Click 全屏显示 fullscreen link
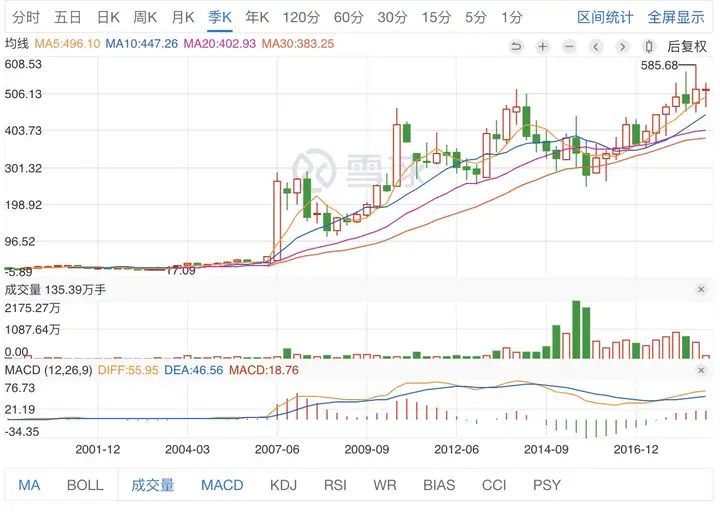 676,17
